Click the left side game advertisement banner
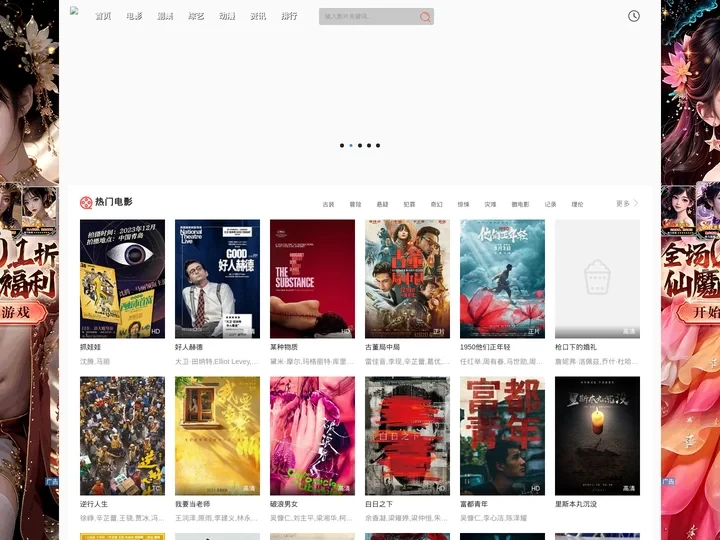The width and height of the screenshot is (720, 540). pyautogui.click(x=29, y=270)
